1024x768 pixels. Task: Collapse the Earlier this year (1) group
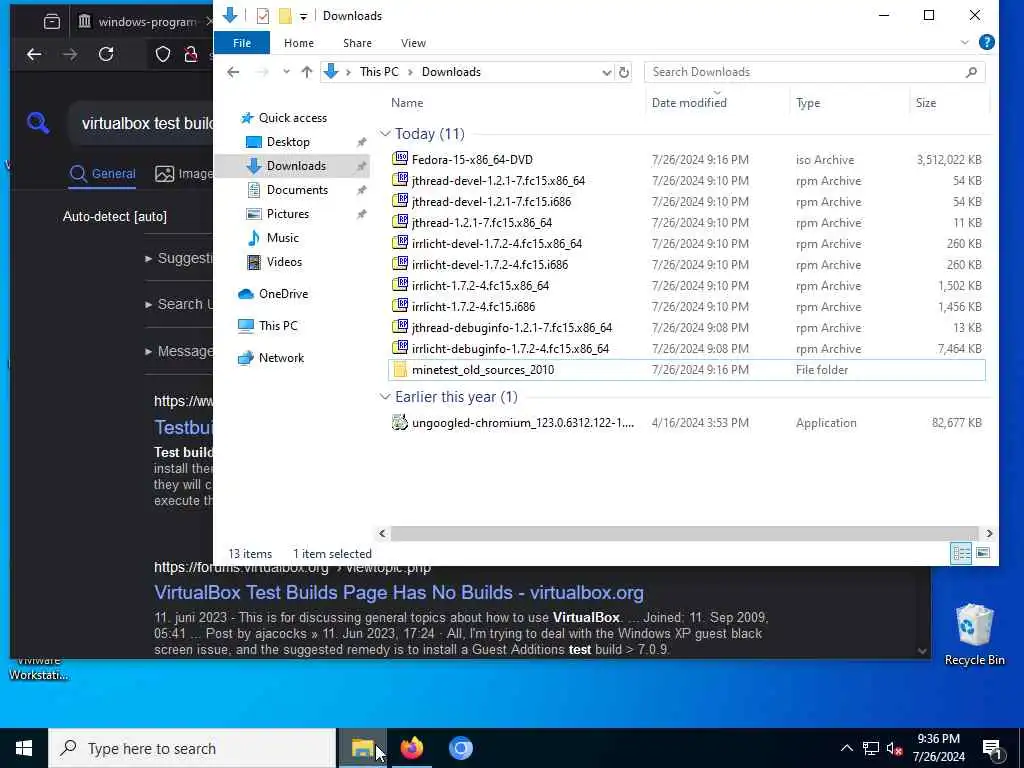point(385,397)
